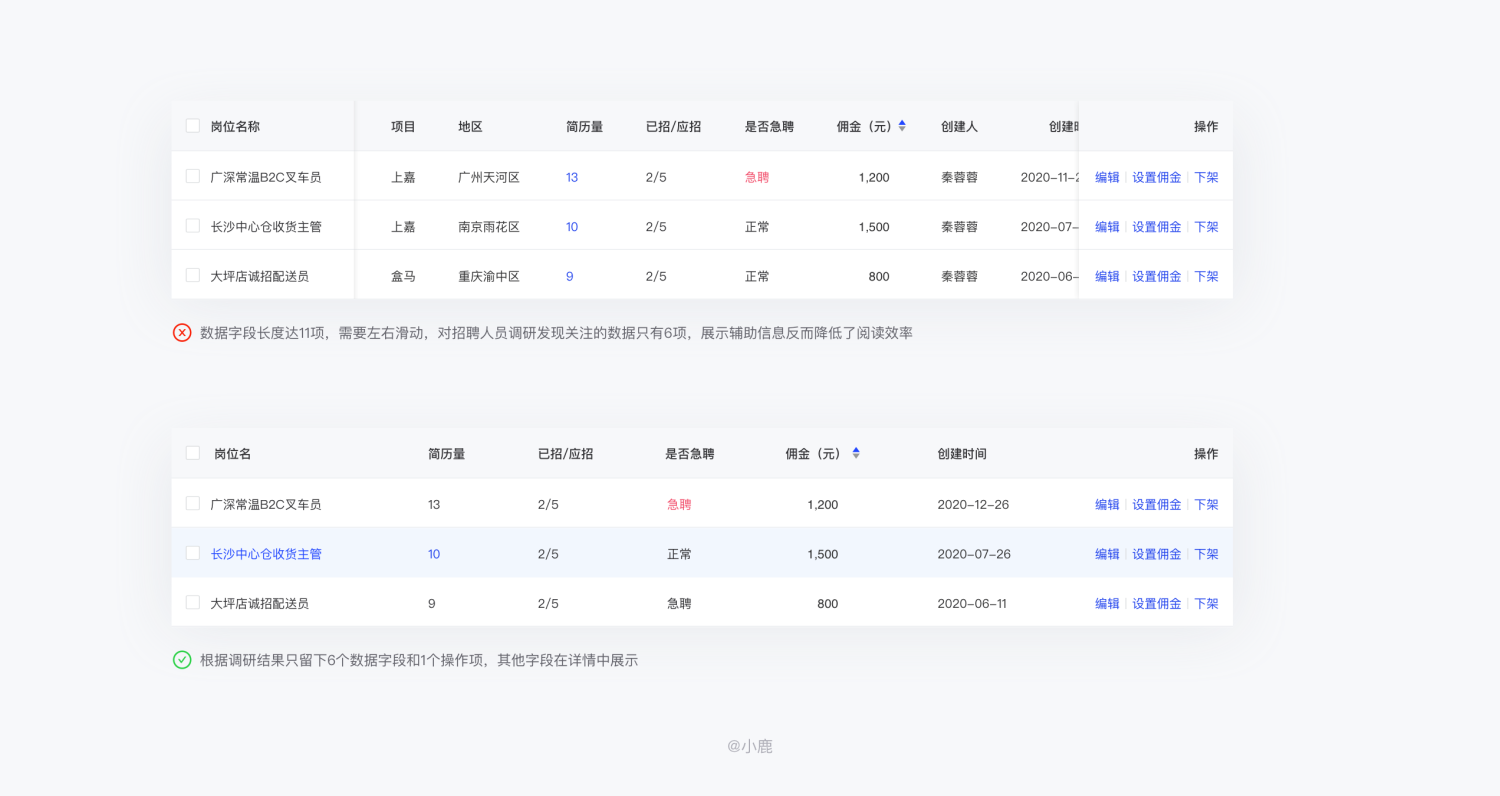The height and width of the screenshot is (796, 1500).
Task: Click the 佣金（元） sort arrows in the table with 创建时间 column
Action: 856,453
